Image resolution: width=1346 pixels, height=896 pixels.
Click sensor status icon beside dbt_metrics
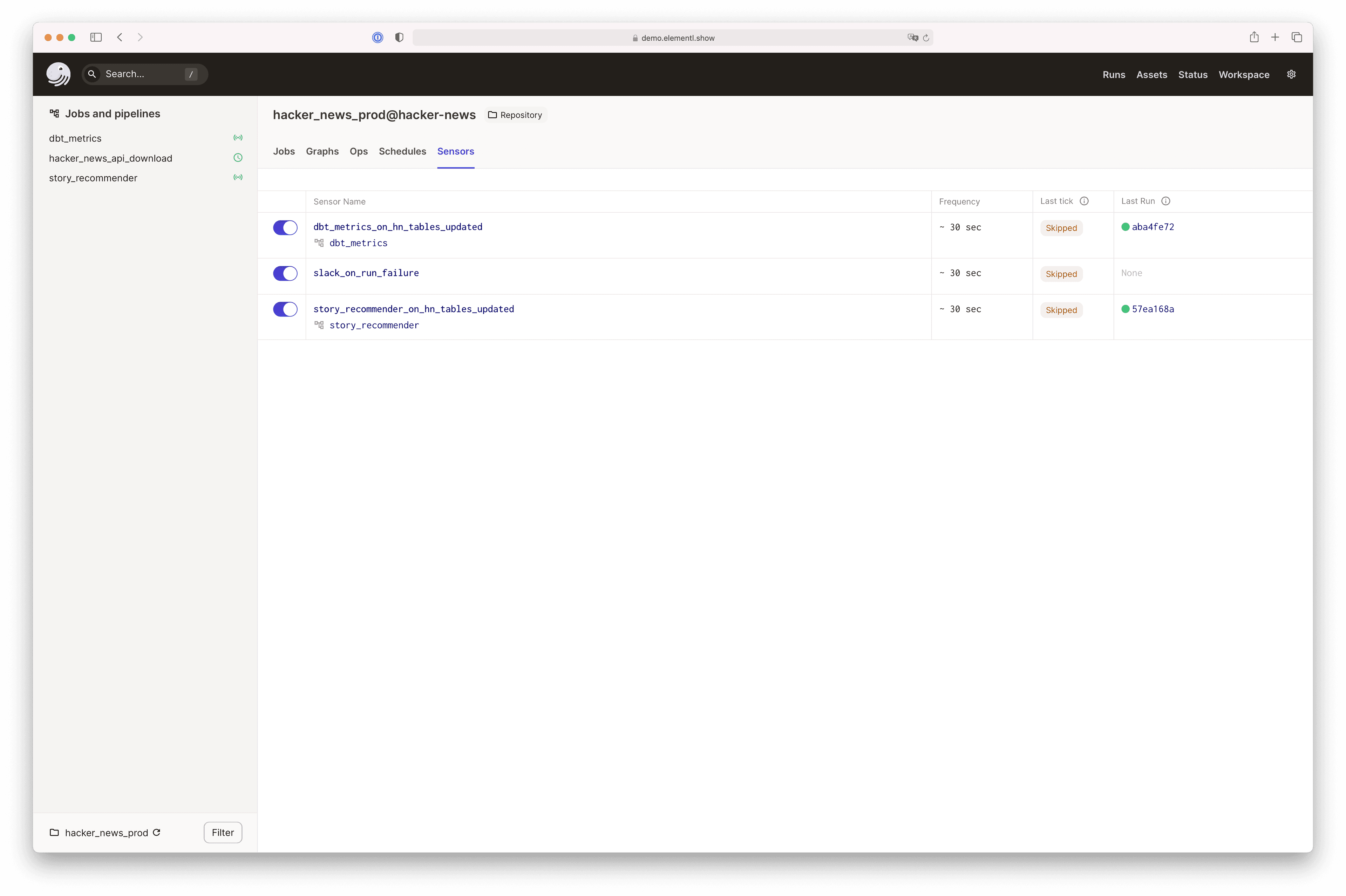[x=238, y=138]
